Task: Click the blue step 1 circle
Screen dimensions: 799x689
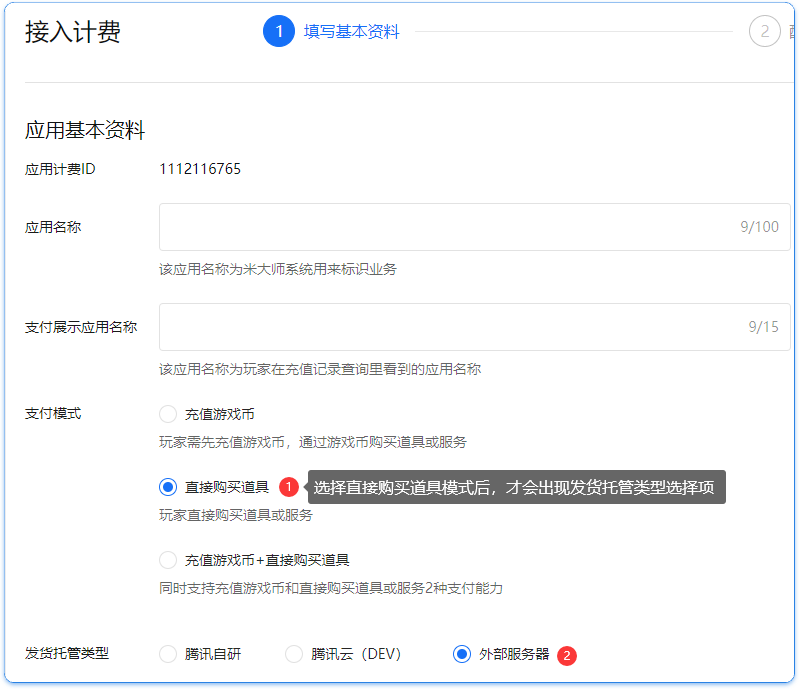Action: tap(279, 31)
